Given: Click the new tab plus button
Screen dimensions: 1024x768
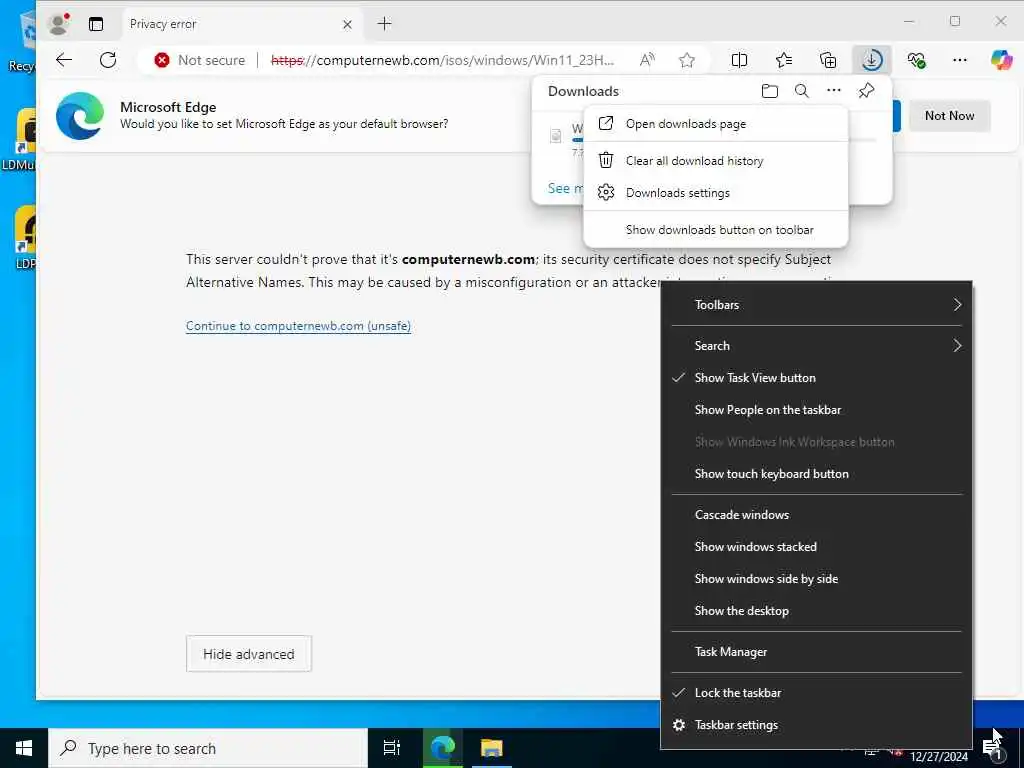Looking at the screenshot, I should coord(385,24).
